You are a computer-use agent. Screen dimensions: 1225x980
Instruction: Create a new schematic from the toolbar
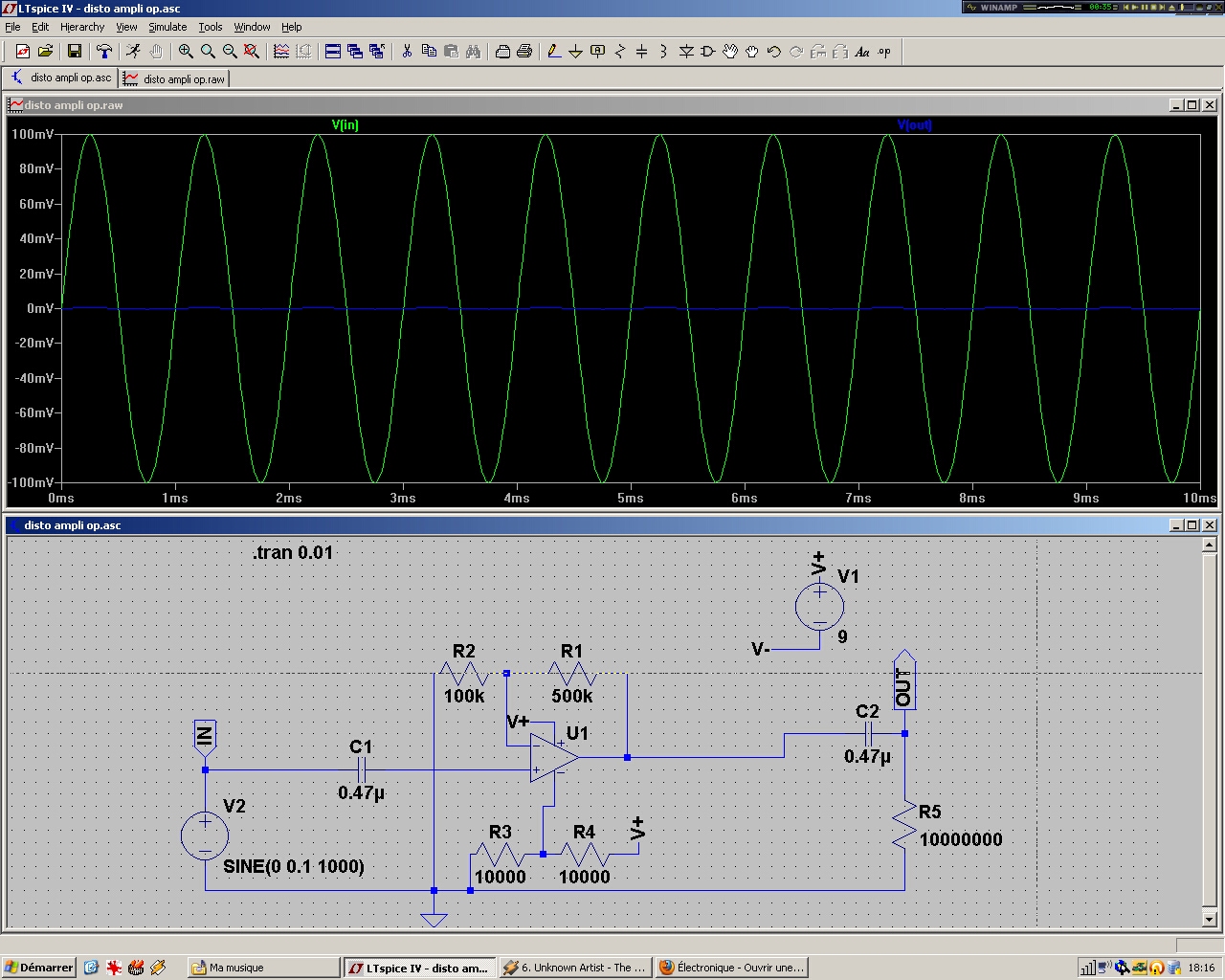click(x=23, y=52)
